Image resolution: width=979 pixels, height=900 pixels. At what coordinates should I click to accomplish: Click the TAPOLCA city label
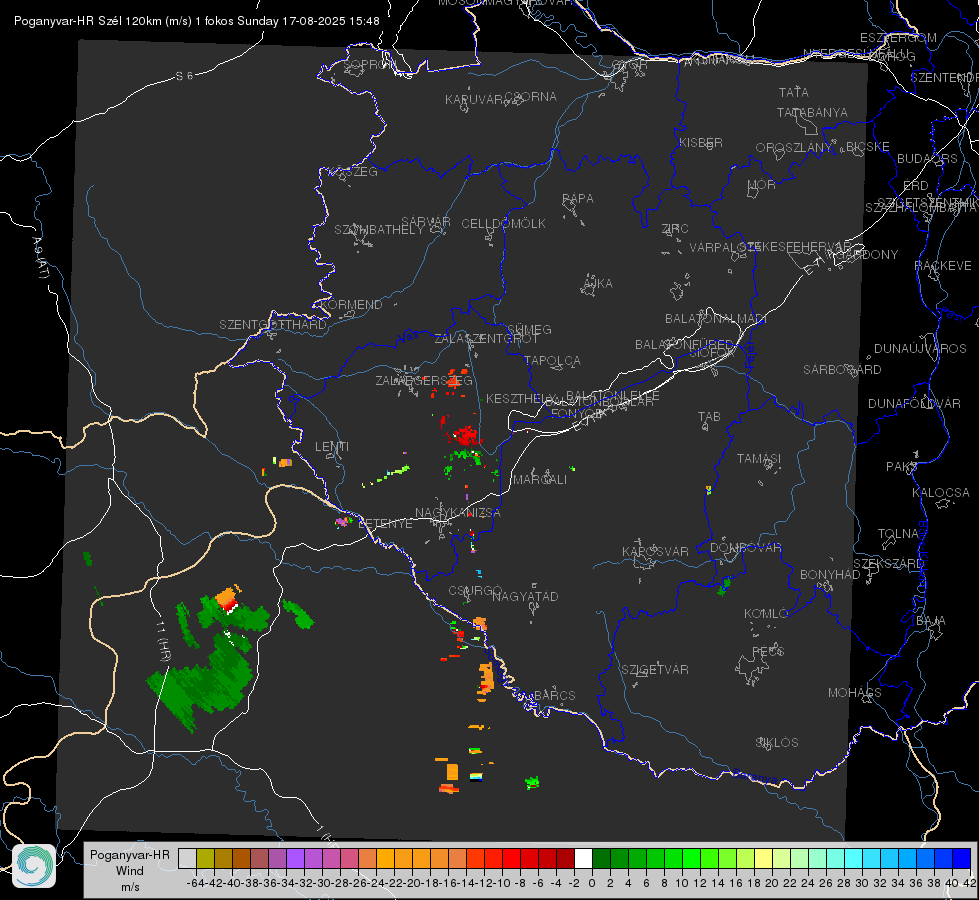pyautogui.click(x=552, y=360)
